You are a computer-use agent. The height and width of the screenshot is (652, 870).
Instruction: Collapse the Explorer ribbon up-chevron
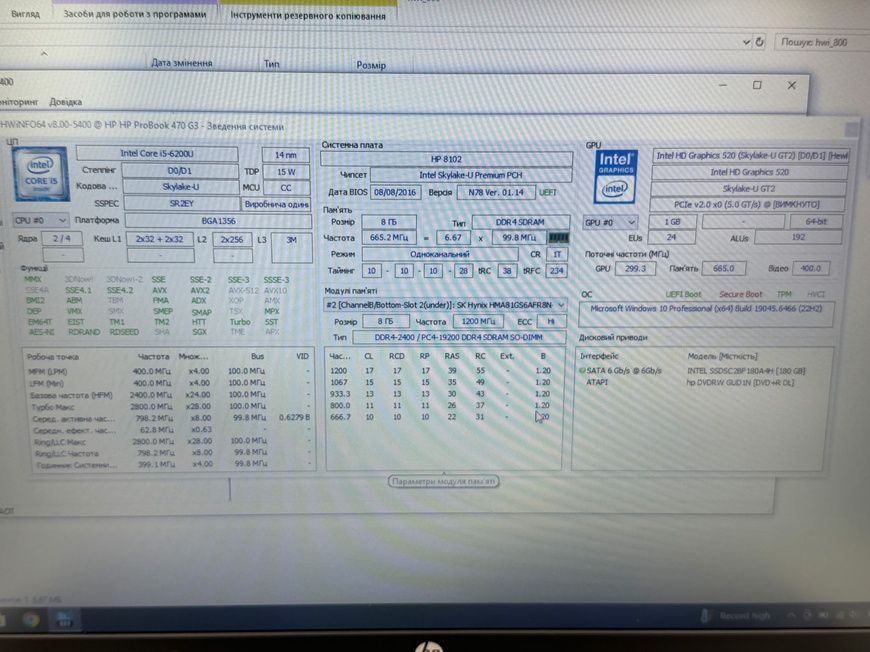pyautogui.click(x=44, y=54)
